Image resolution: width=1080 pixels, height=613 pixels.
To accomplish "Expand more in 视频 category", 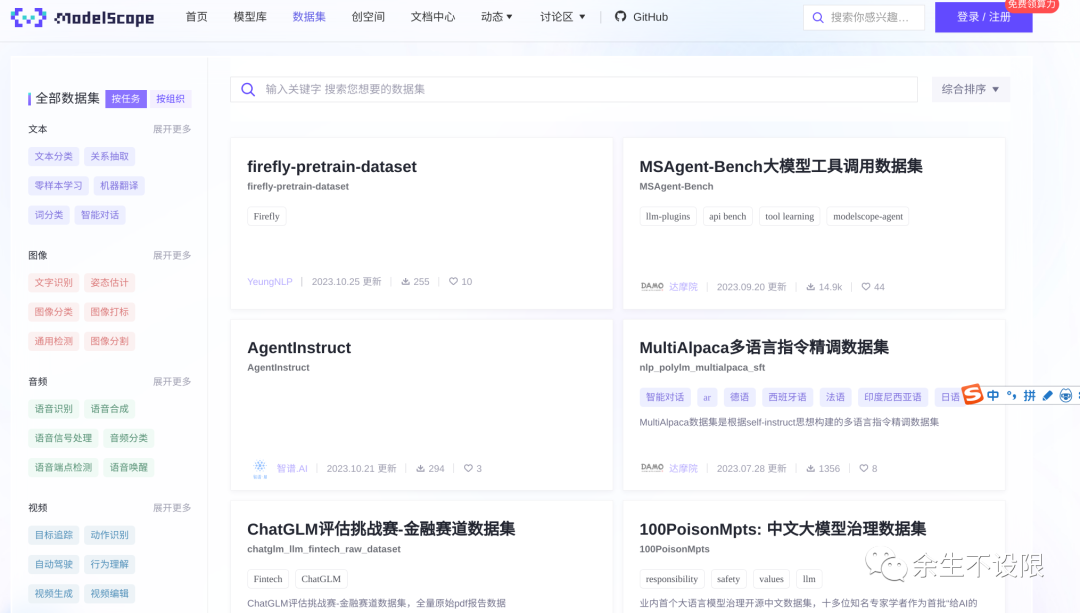I will pos(172,507).
